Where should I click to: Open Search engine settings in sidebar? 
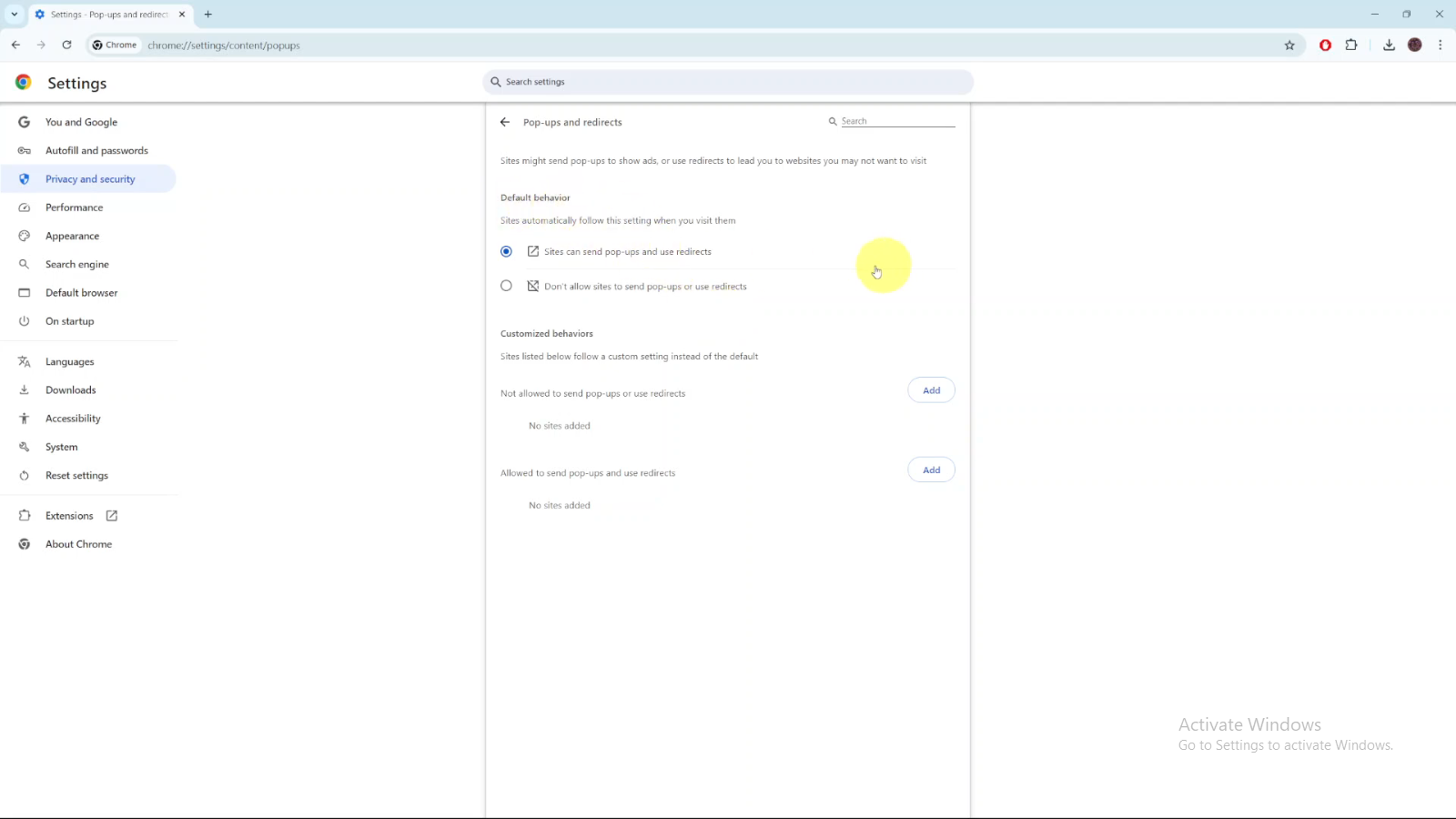coord(76,265)
